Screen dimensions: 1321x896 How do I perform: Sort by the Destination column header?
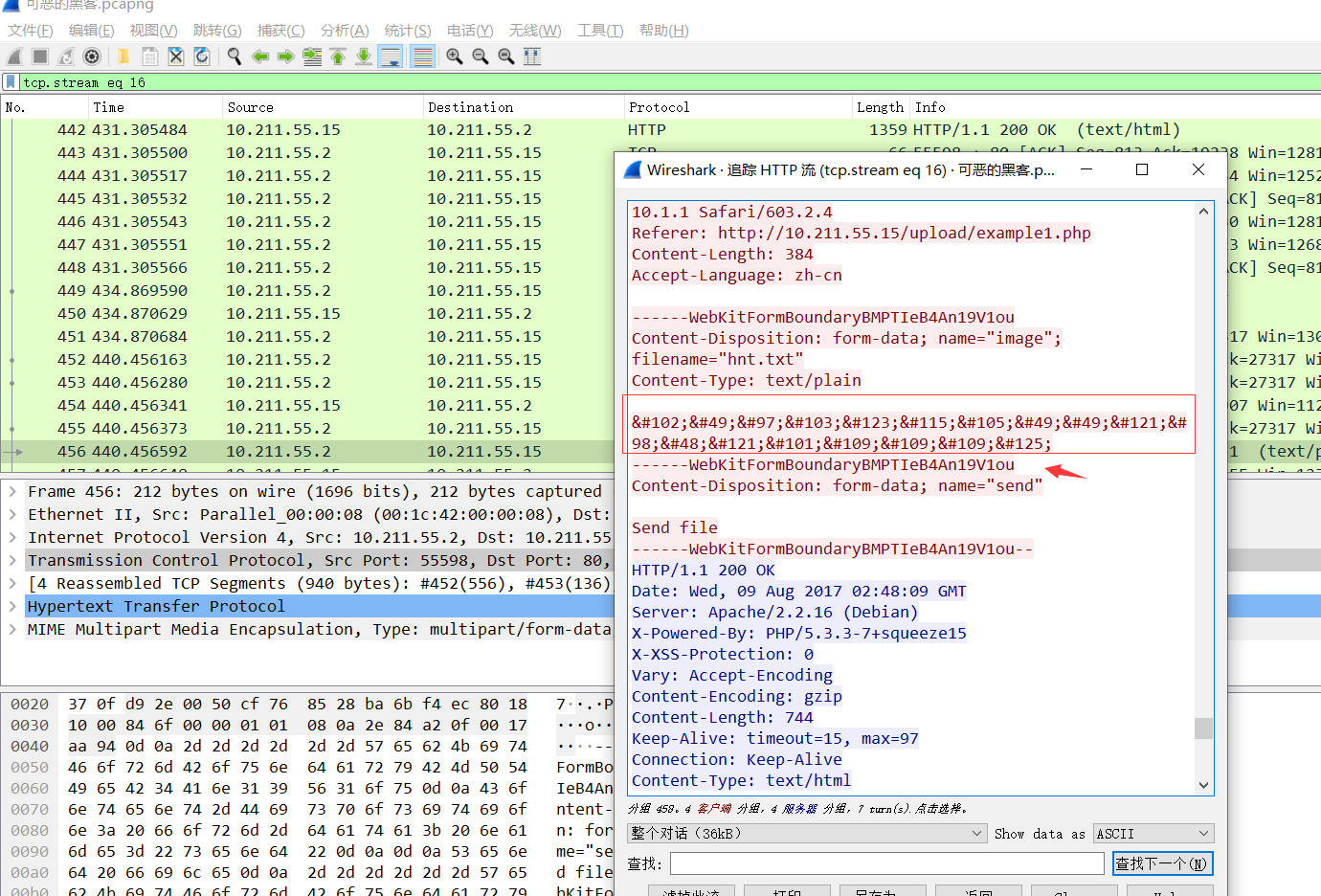524,107
